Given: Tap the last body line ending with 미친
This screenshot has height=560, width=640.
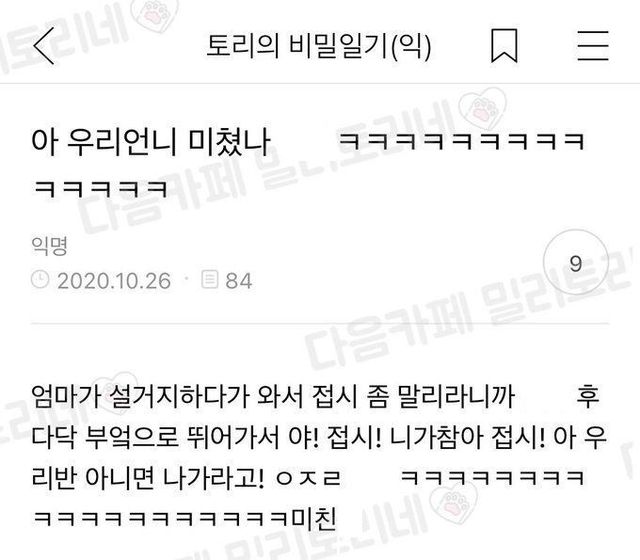Looking at the screenshot, I should coord(184,518).
